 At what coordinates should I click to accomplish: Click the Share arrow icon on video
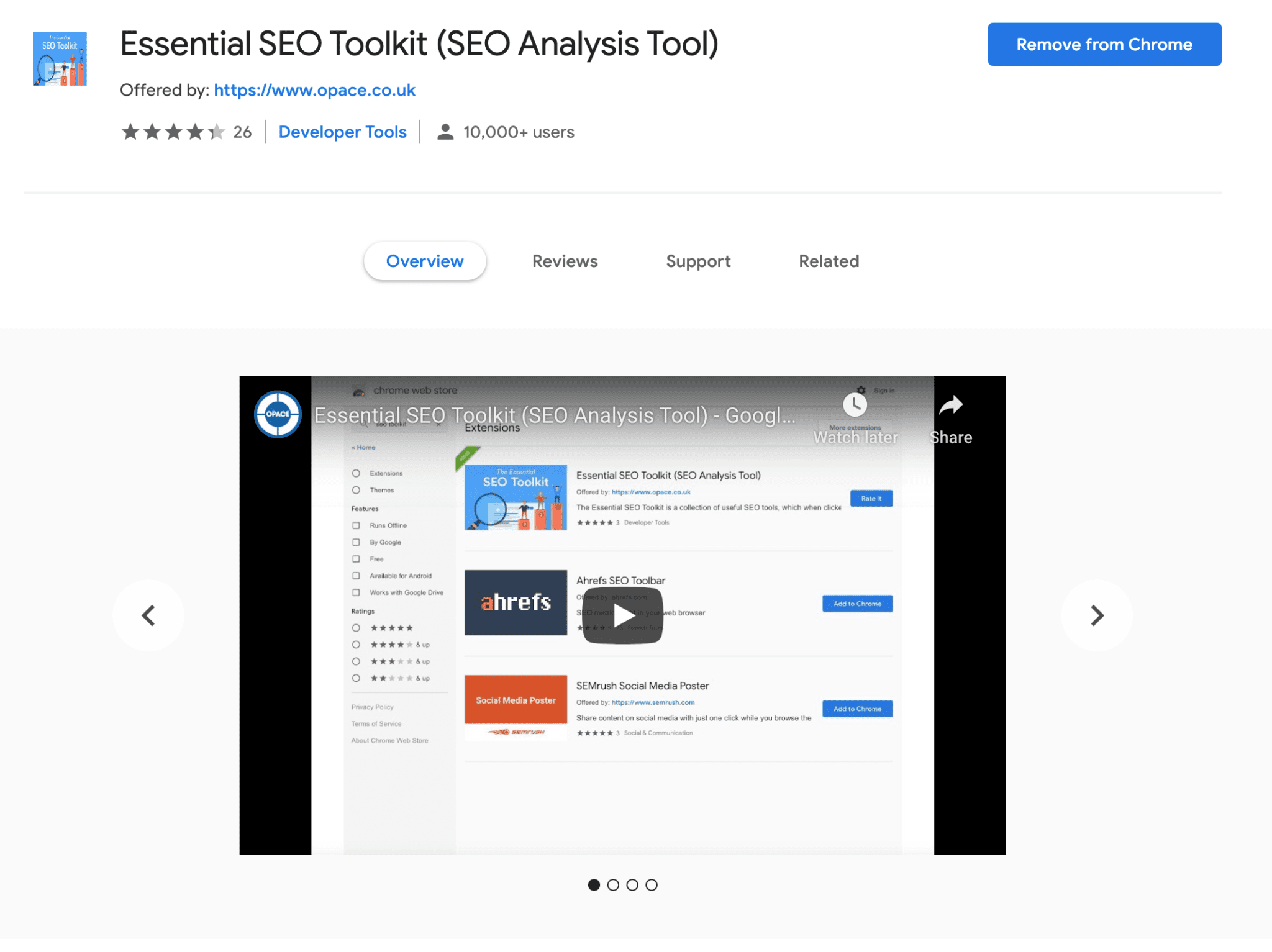951,406
